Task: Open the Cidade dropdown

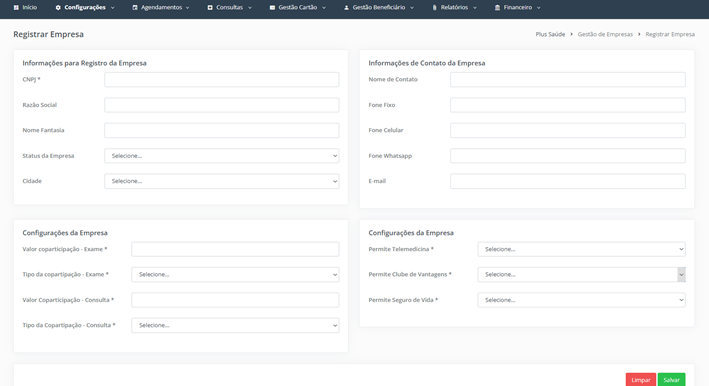Action: point(222,181)
